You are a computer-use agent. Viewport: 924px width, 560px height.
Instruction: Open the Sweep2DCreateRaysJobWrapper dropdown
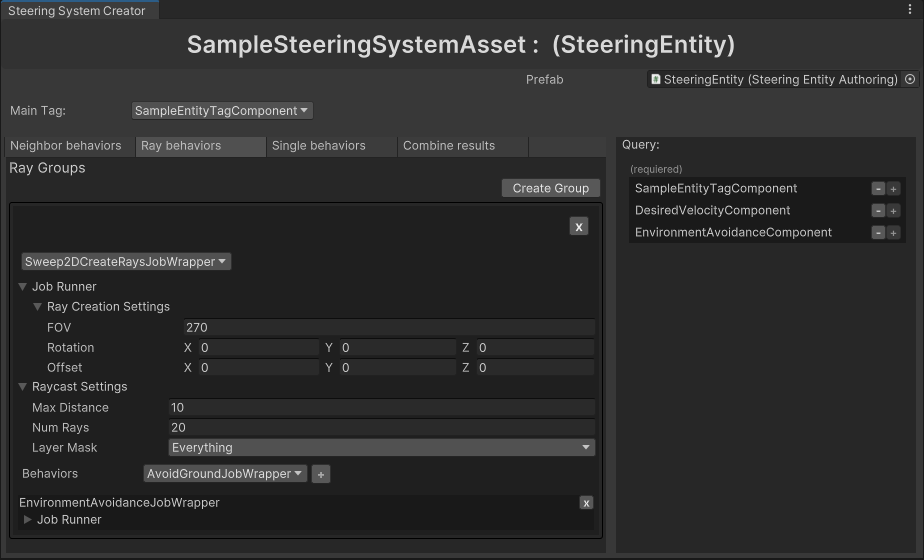pyautogui.click(x=126, y=262)
